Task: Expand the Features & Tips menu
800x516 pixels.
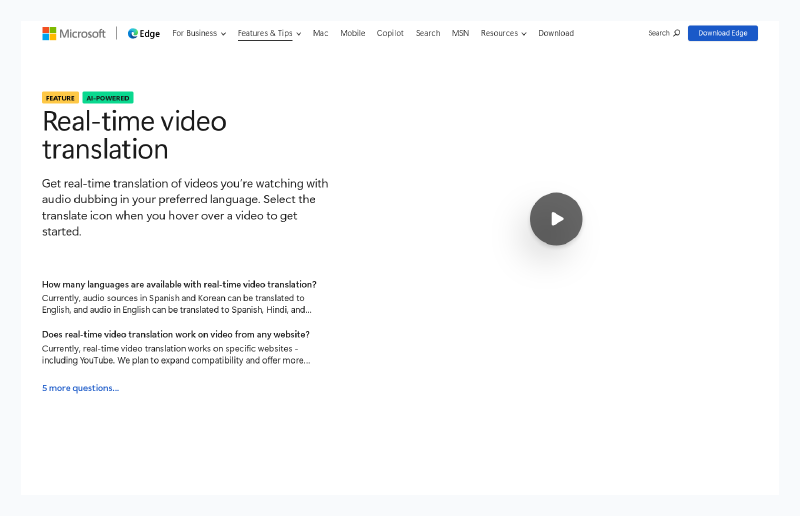Action: (269, 33)
